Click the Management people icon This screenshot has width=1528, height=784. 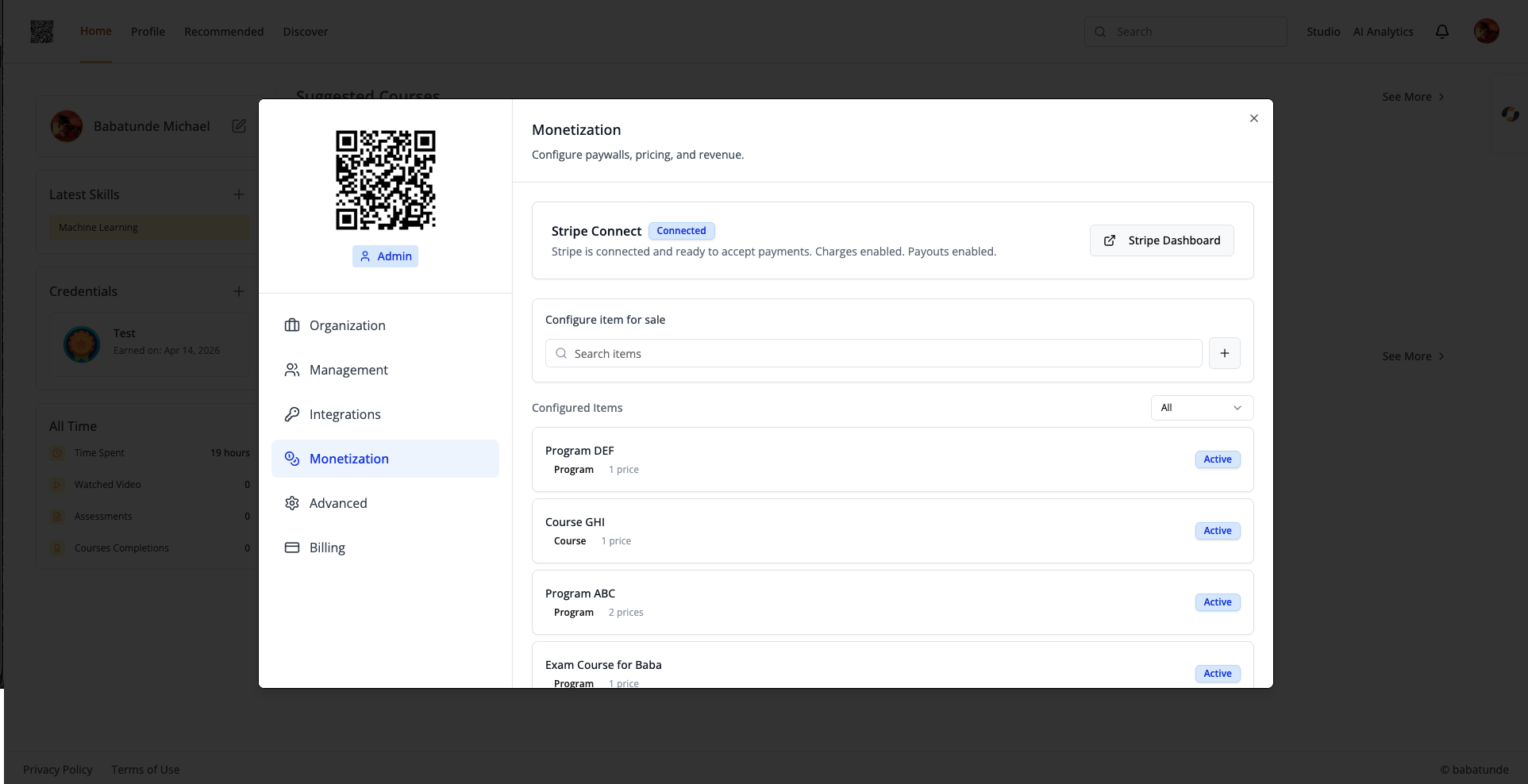coord(292,370)
